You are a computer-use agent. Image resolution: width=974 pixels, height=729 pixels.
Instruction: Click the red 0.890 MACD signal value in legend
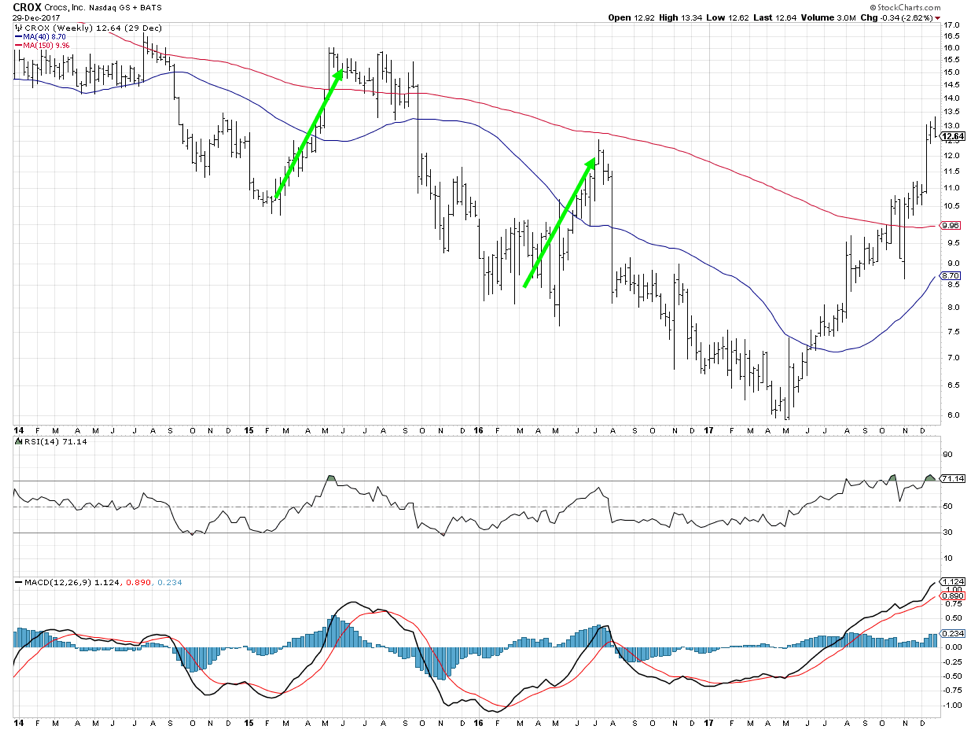pos(138,582)
